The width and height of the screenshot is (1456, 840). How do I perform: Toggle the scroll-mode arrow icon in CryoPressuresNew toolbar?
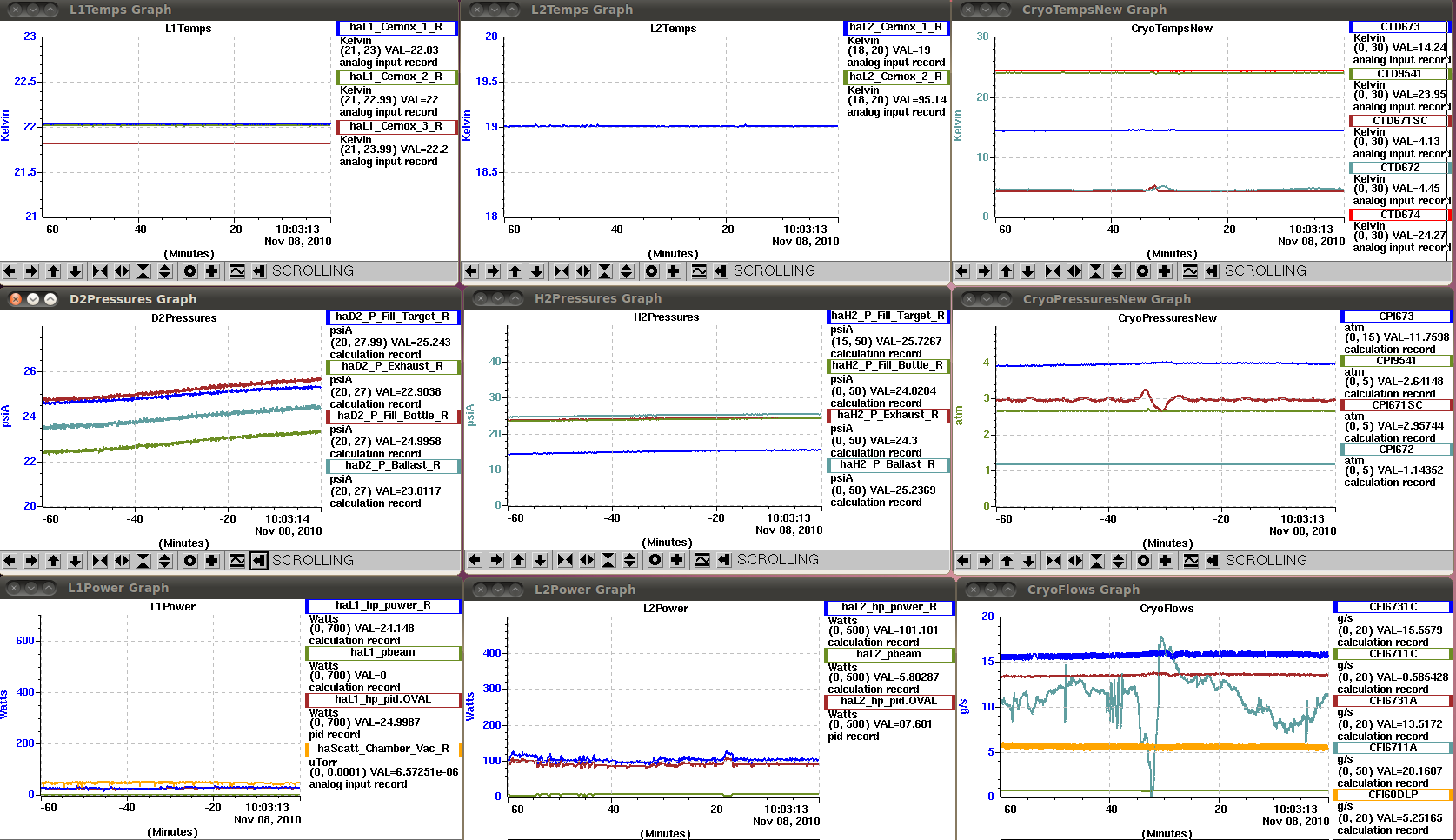pos(1213,561)
